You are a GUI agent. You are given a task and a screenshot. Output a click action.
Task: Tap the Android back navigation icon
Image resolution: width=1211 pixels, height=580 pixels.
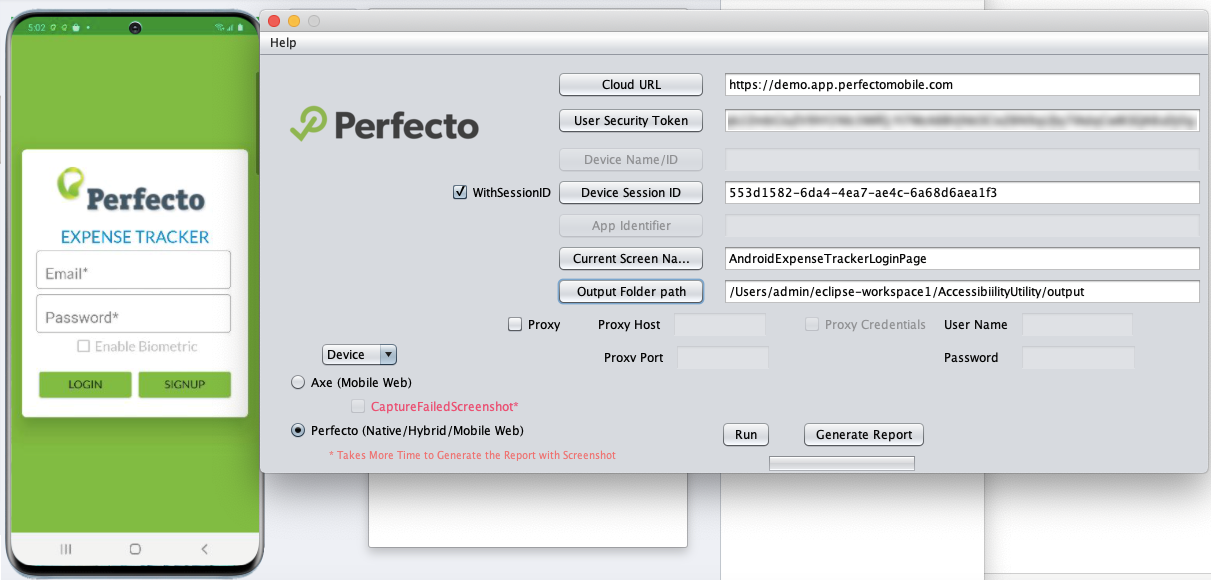pos(204,549)
